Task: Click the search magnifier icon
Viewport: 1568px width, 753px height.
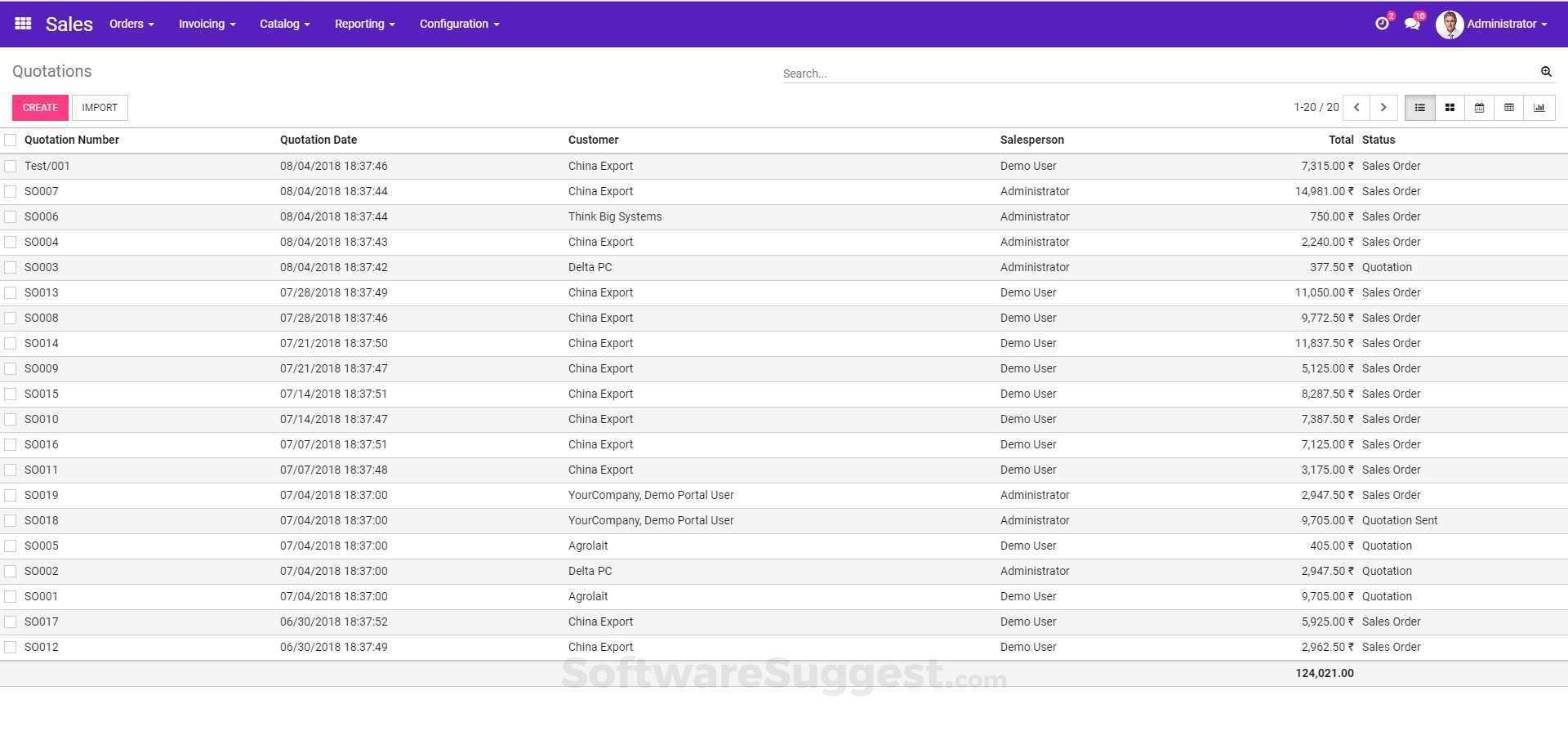Action: [x=1546, y=72]
